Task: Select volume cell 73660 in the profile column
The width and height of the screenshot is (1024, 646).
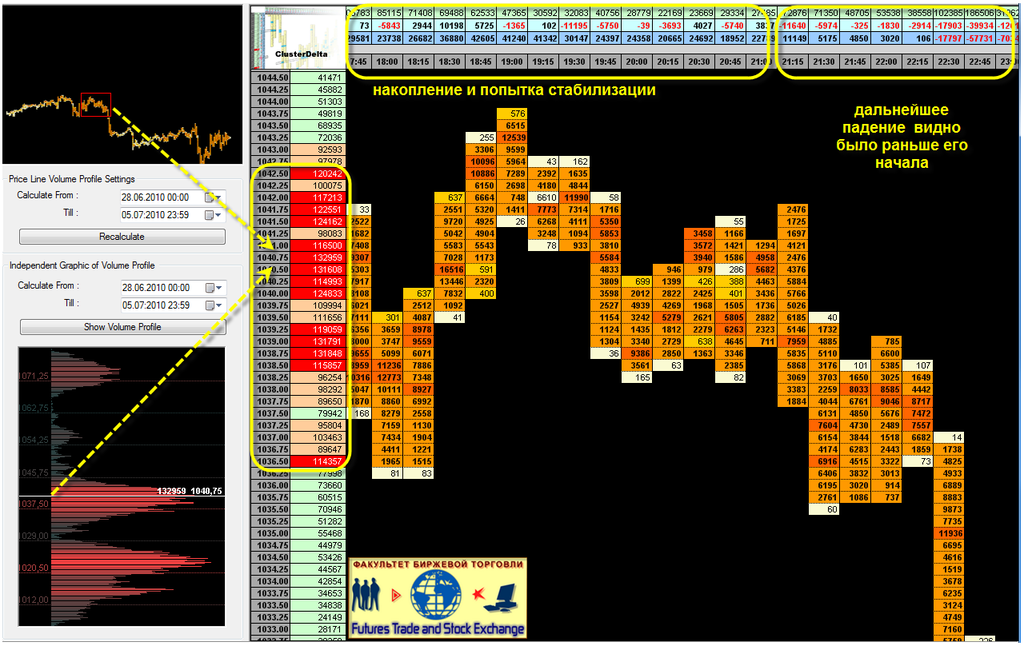Action: tap(318, 485)
